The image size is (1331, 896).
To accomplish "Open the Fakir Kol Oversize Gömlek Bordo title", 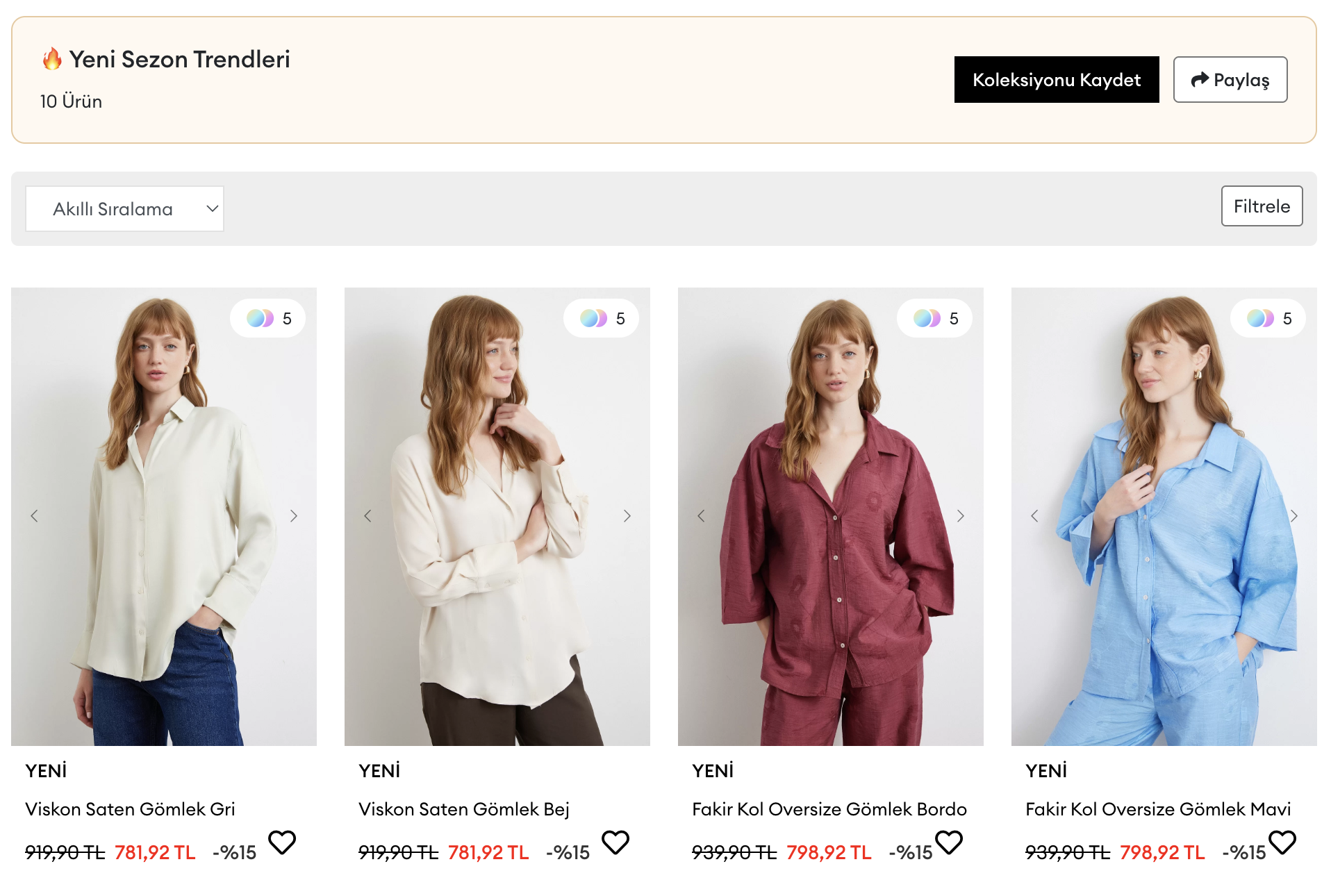I will (829, 809).
